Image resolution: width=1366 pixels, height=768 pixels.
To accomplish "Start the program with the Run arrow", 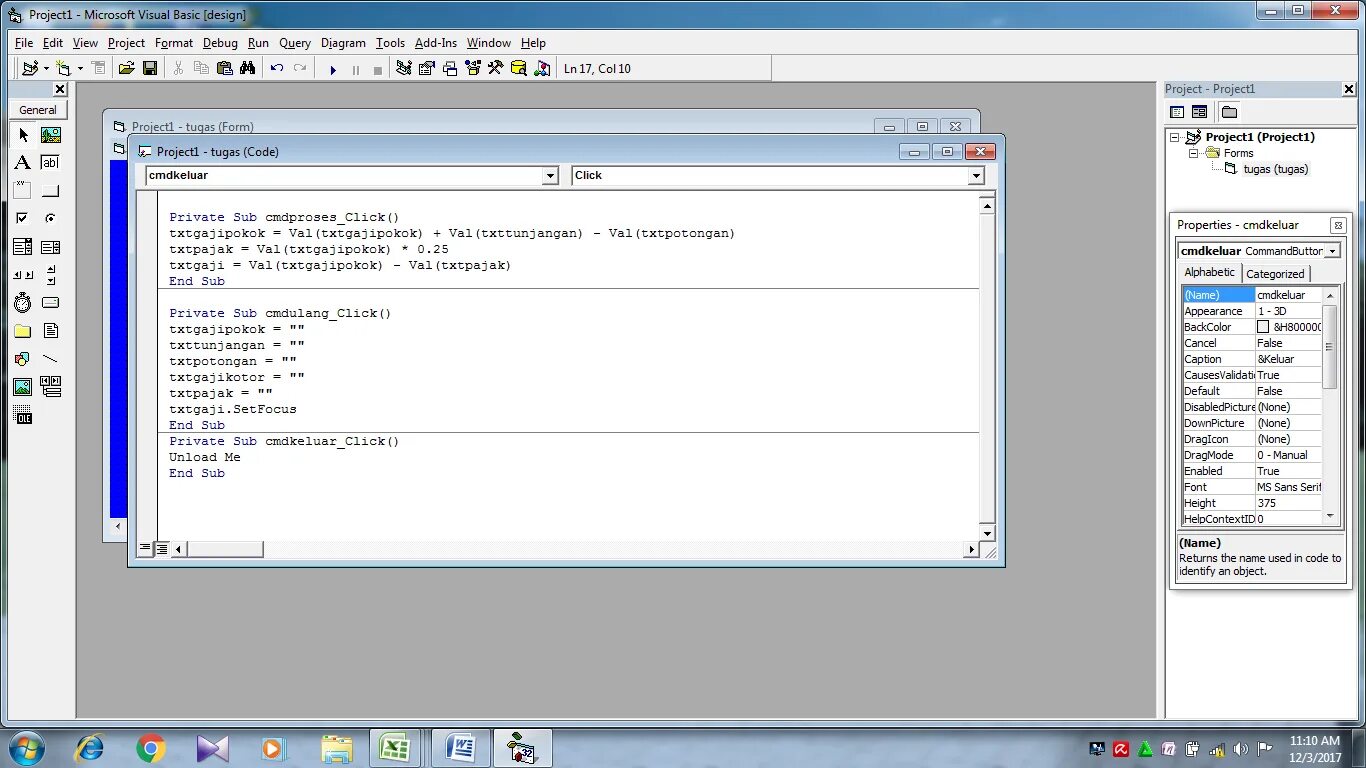I will coord(333,69).
